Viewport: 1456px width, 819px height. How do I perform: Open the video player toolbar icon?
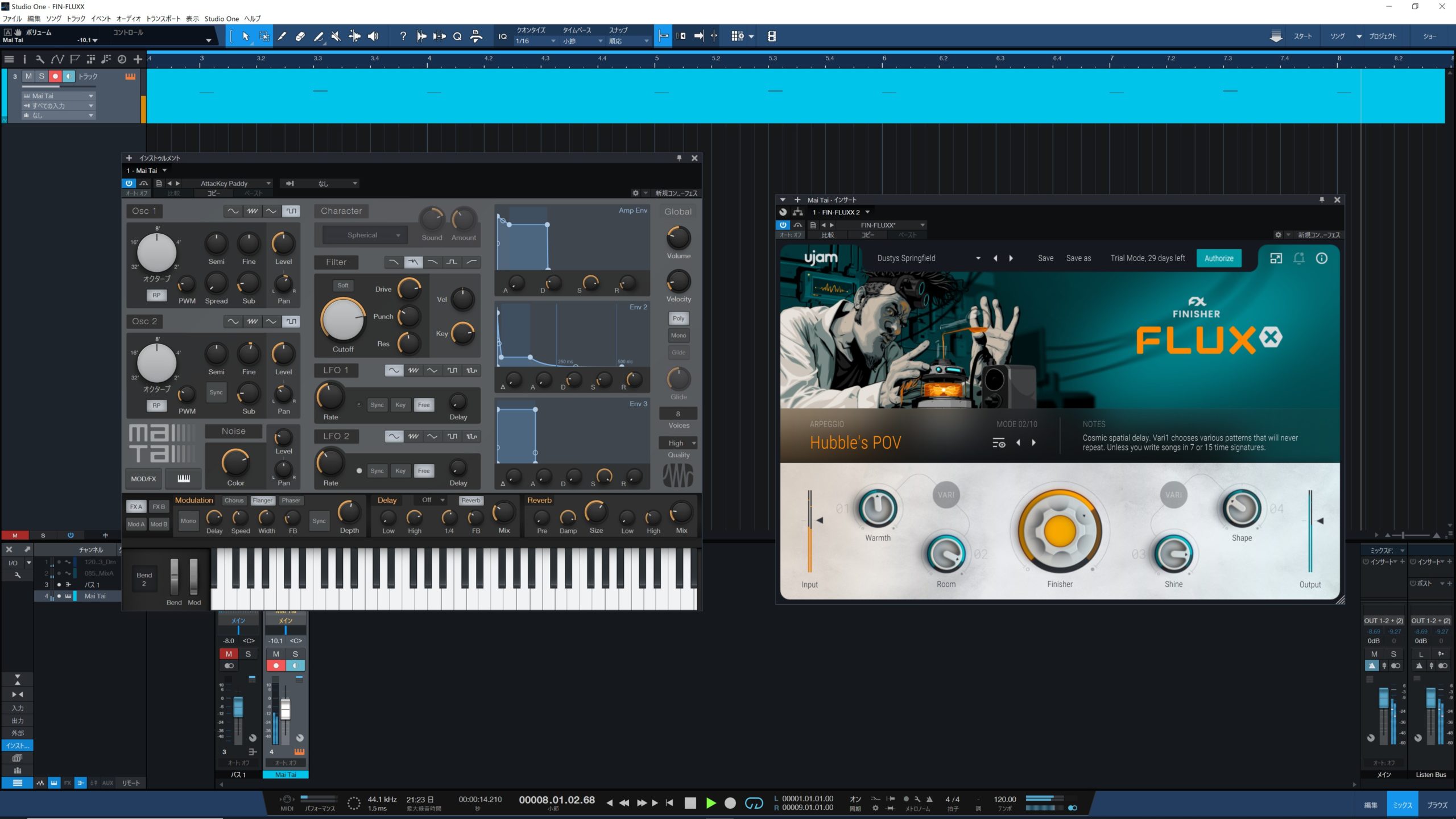(x=772, y=36)
